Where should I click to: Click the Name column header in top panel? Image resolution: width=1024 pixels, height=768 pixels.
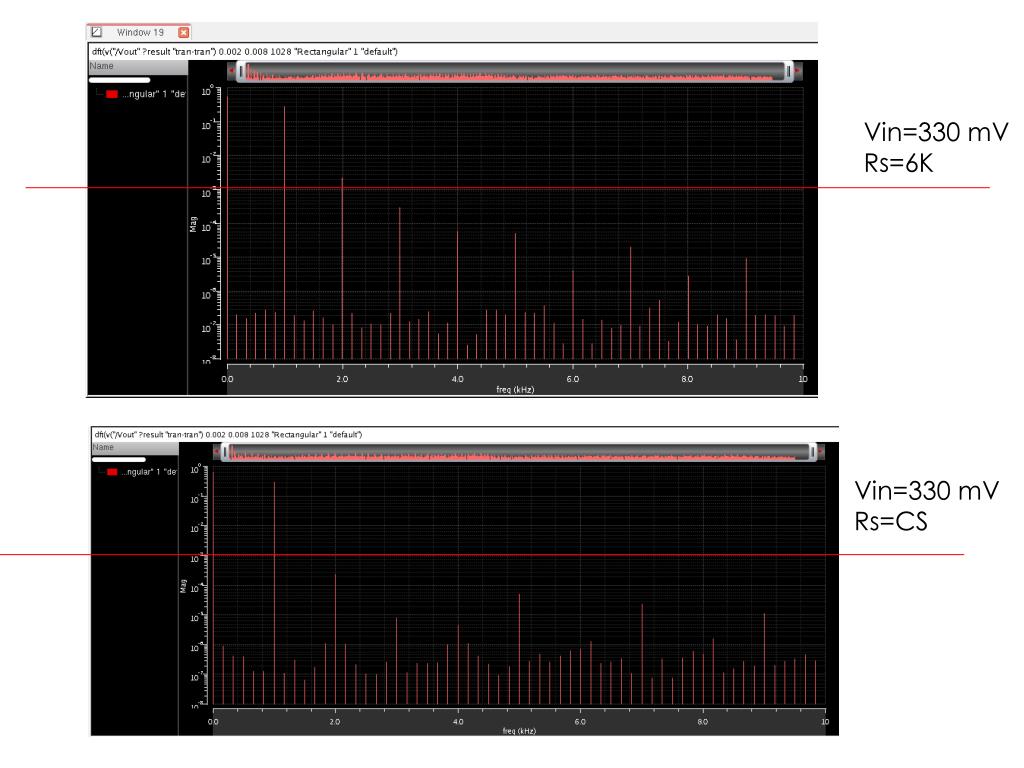click(138, 66)
